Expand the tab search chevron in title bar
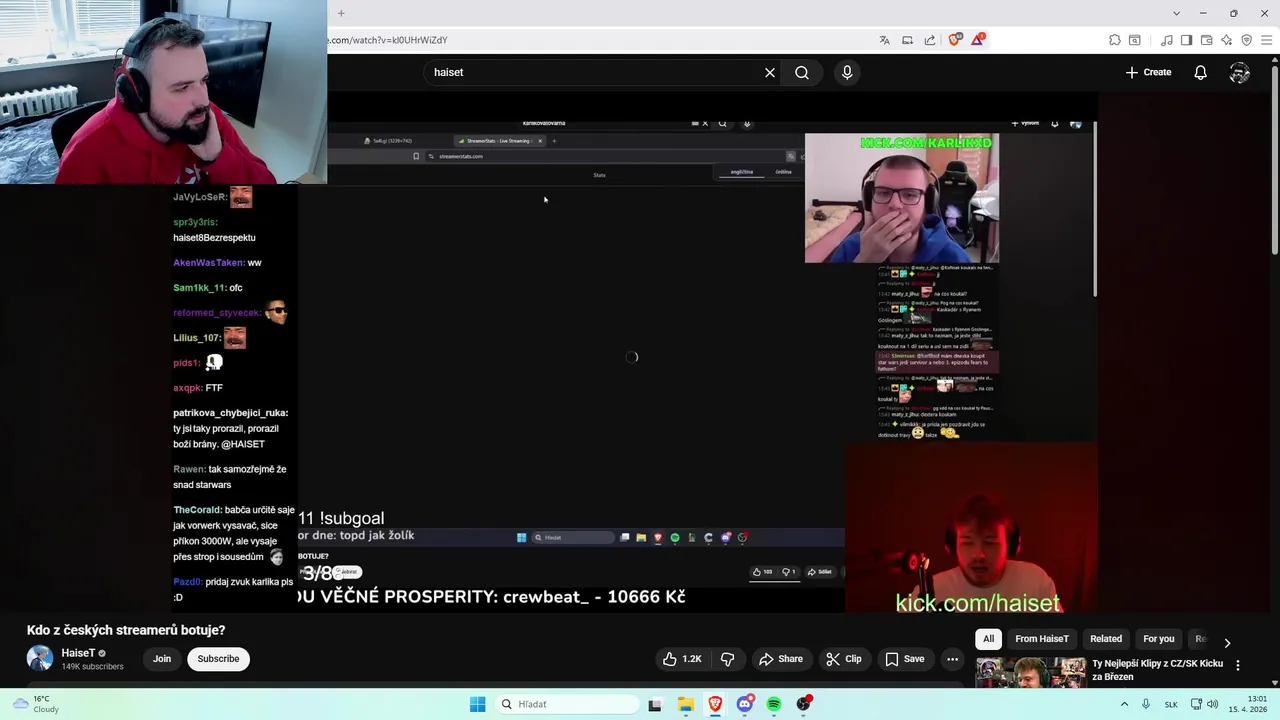 1176,13
